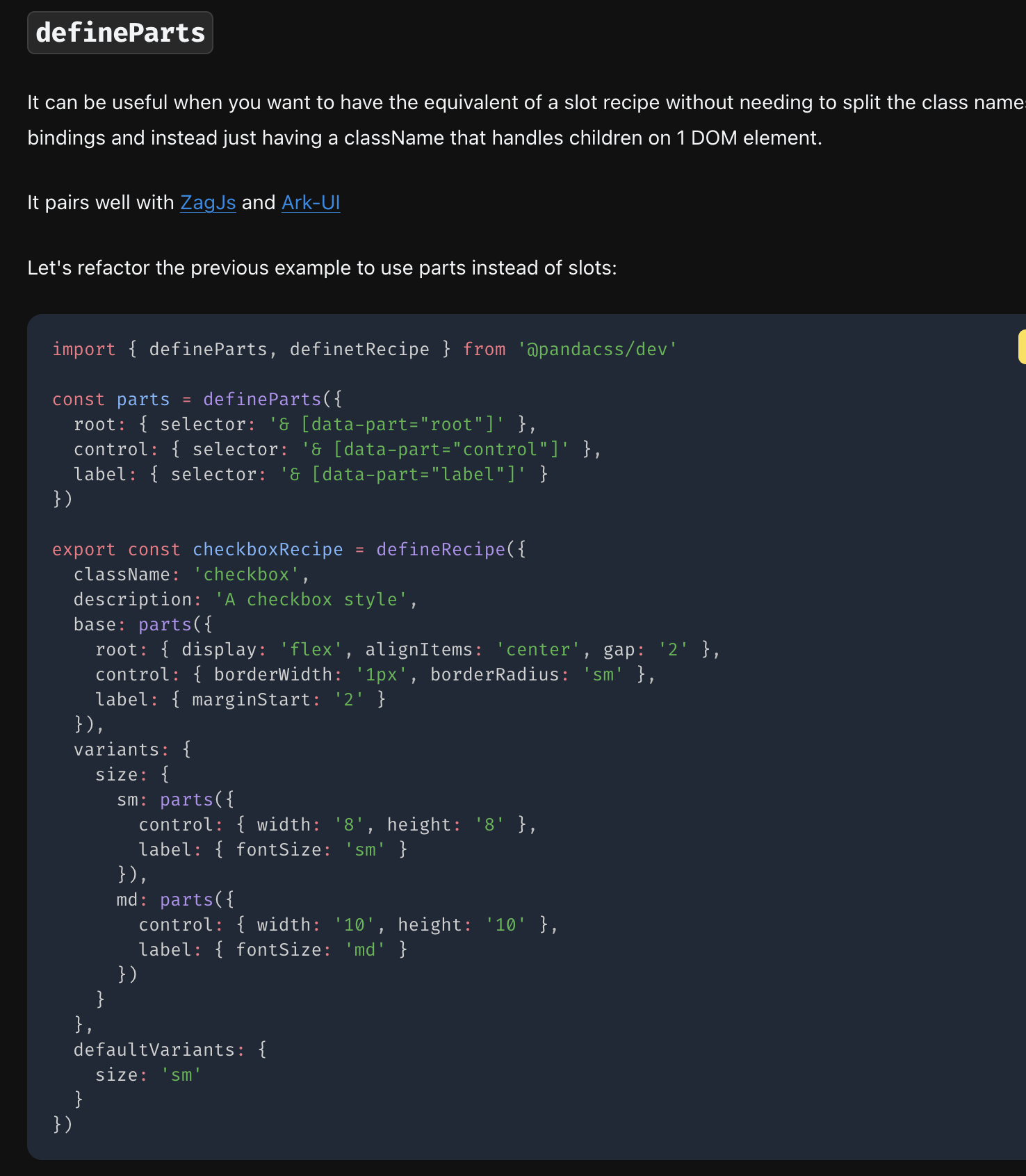Click the 'md' fontSize value
Screen dimensions: 1026x1176
click(x=365, y=949)
